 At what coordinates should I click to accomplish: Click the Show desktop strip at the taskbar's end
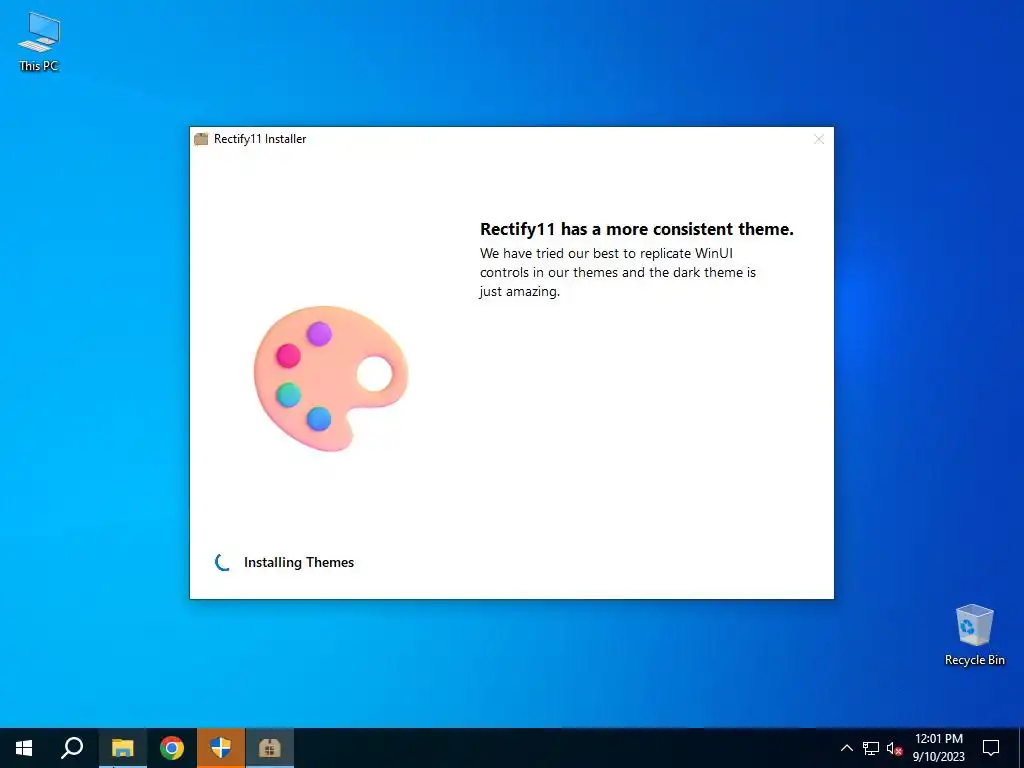point(1021,748)
